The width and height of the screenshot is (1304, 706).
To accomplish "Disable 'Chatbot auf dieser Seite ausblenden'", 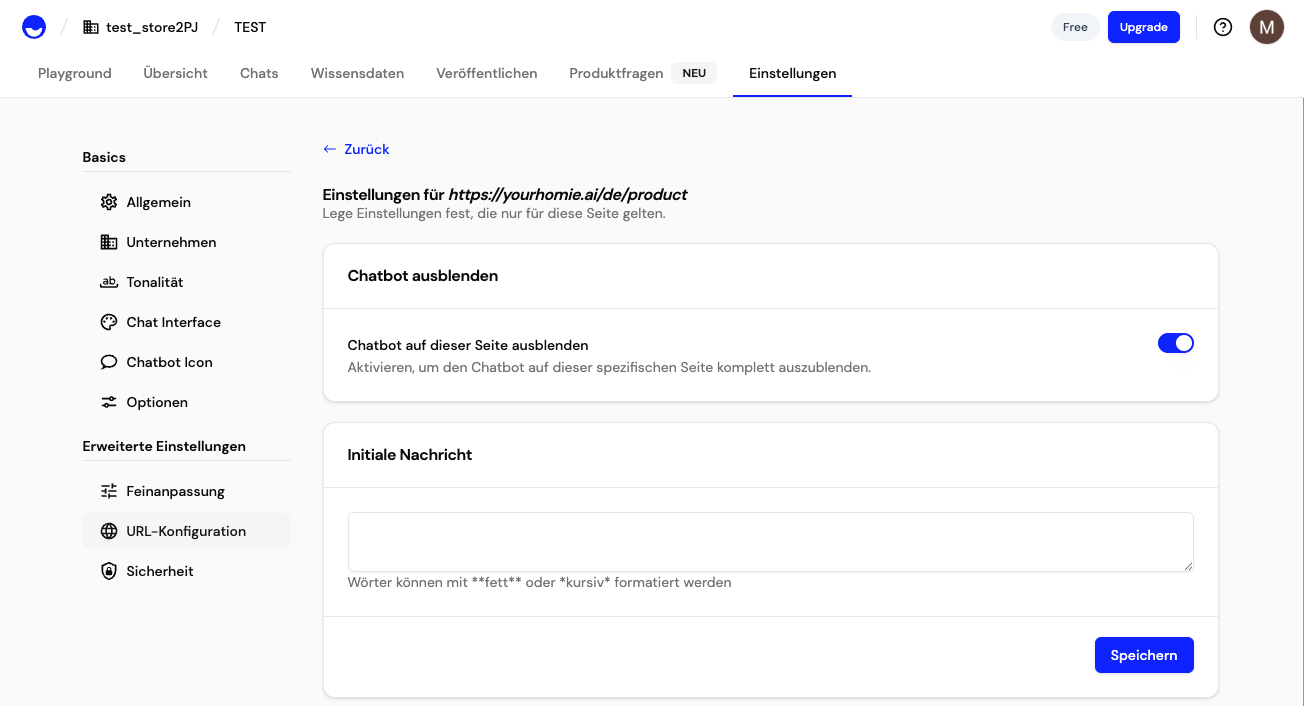I will point(1176,342).
